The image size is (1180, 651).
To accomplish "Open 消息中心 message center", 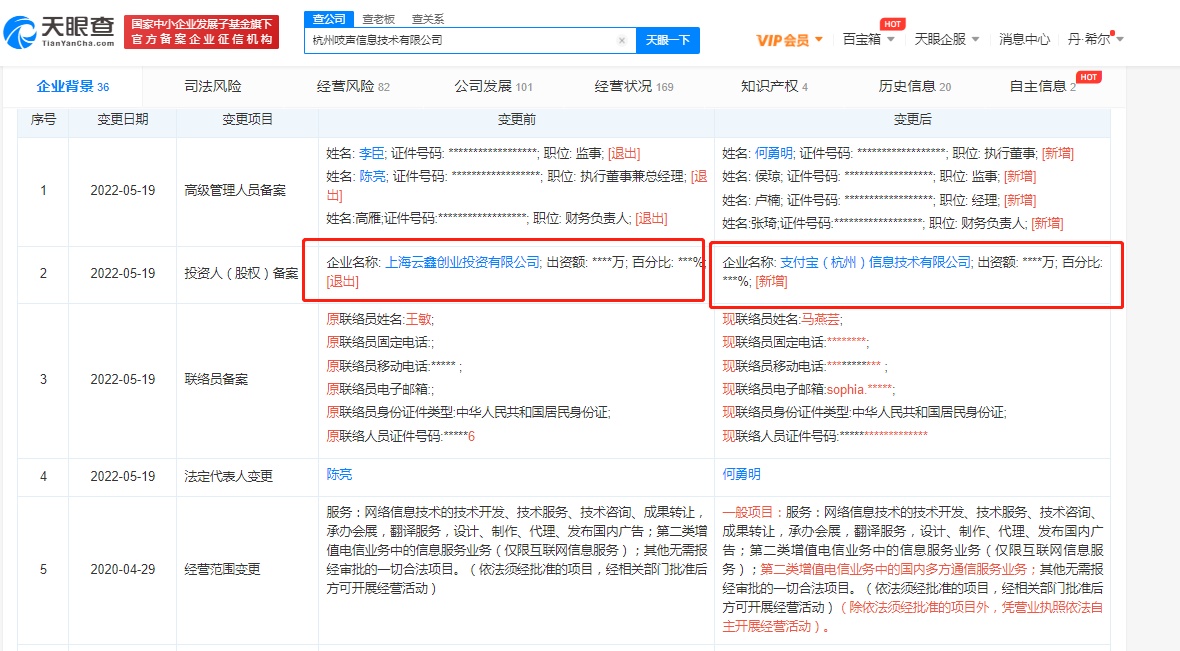I will click(x=1024, y=40).
